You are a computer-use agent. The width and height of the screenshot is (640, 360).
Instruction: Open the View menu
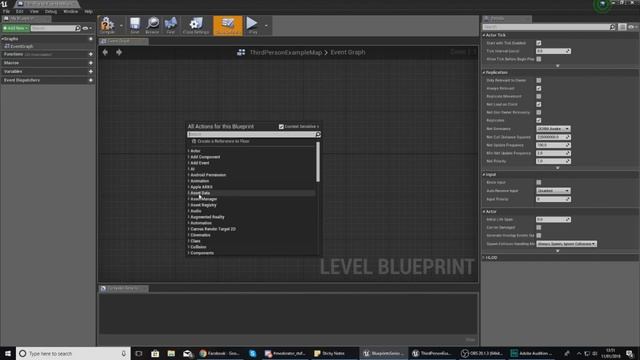(x=34, y=11)
